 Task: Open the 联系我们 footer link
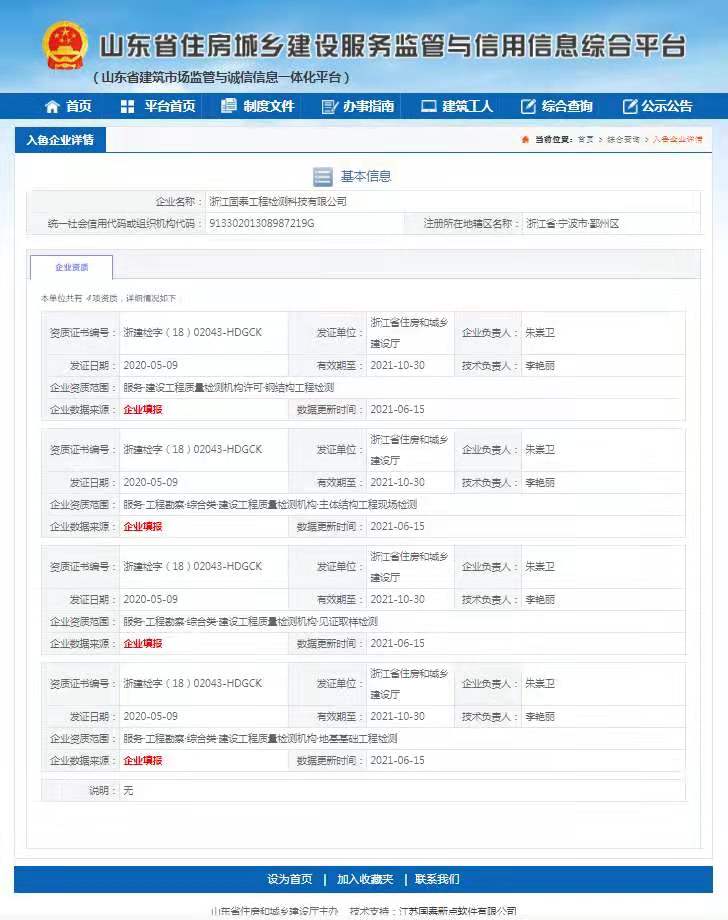[437, 879]
